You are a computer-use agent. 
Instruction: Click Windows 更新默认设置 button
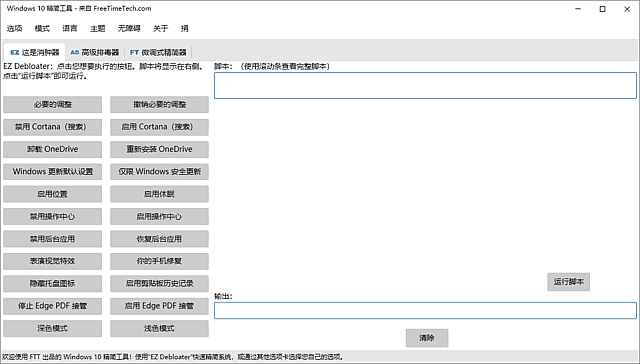(x=53, y=172)
